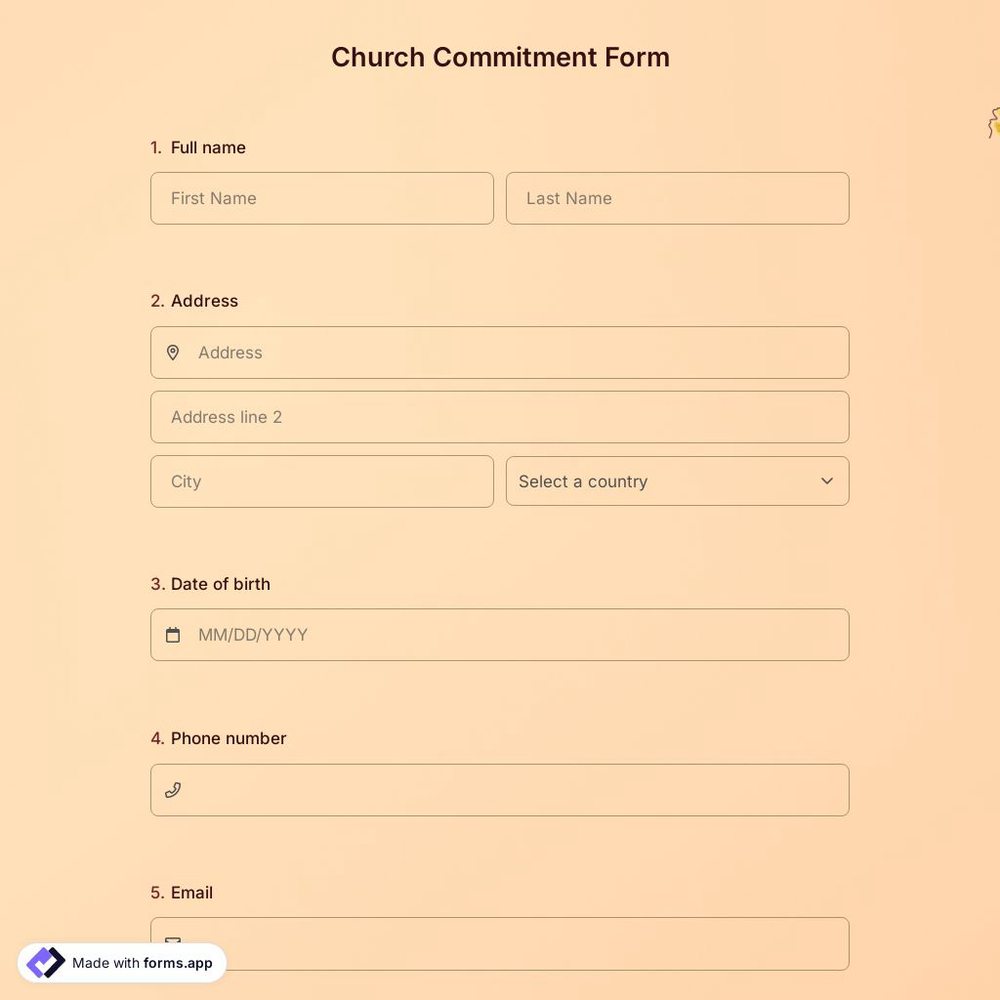Click the envelope icon in Email field
Viewport: 1000px width, 1000px height.
coord(172,942)
